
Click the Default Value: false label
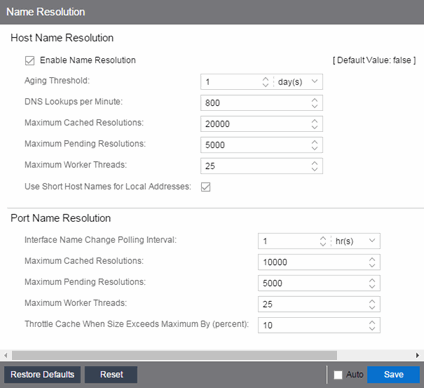374,60
